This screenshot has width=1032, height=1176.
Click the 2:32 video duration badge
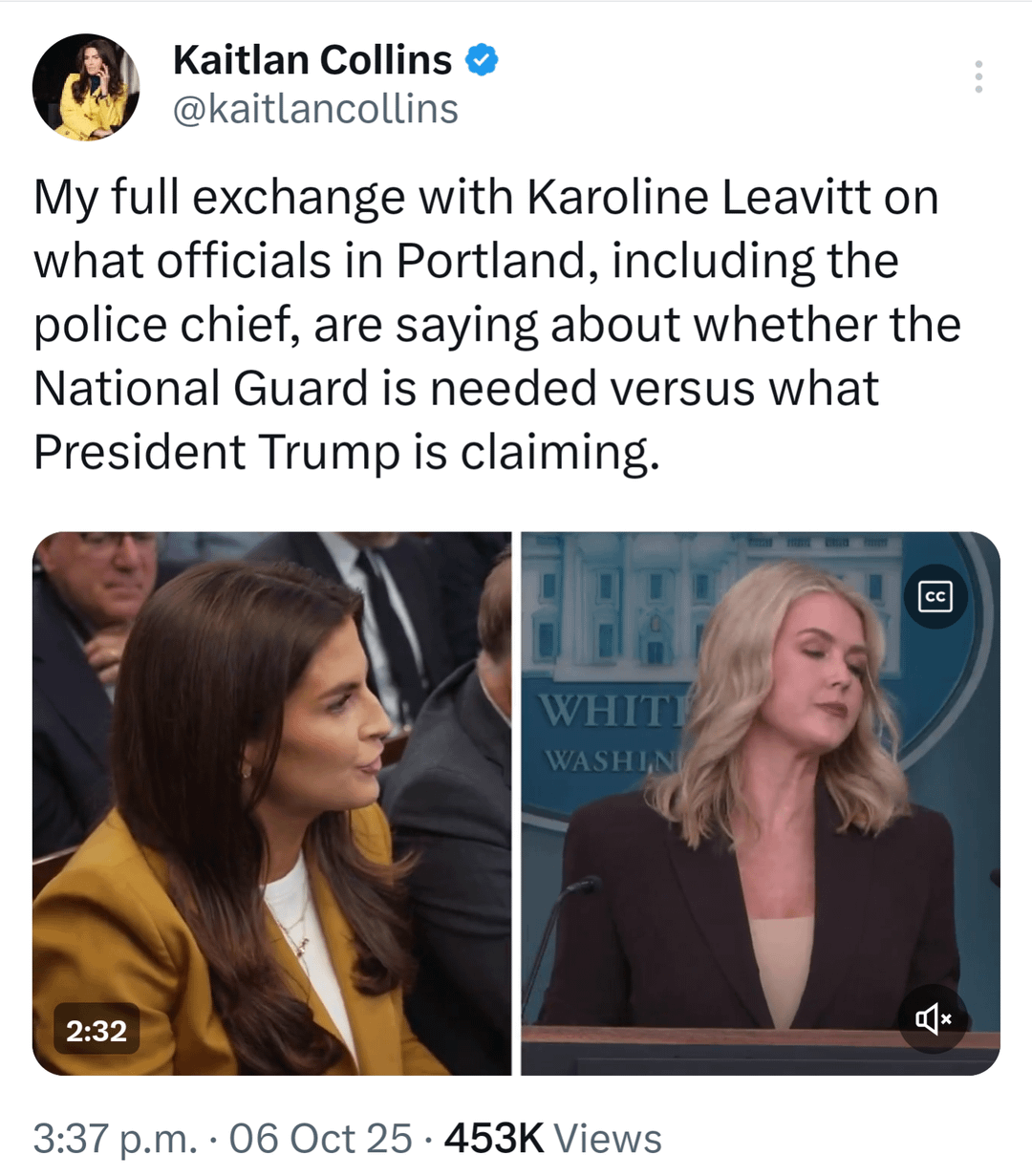(97, 1030)
